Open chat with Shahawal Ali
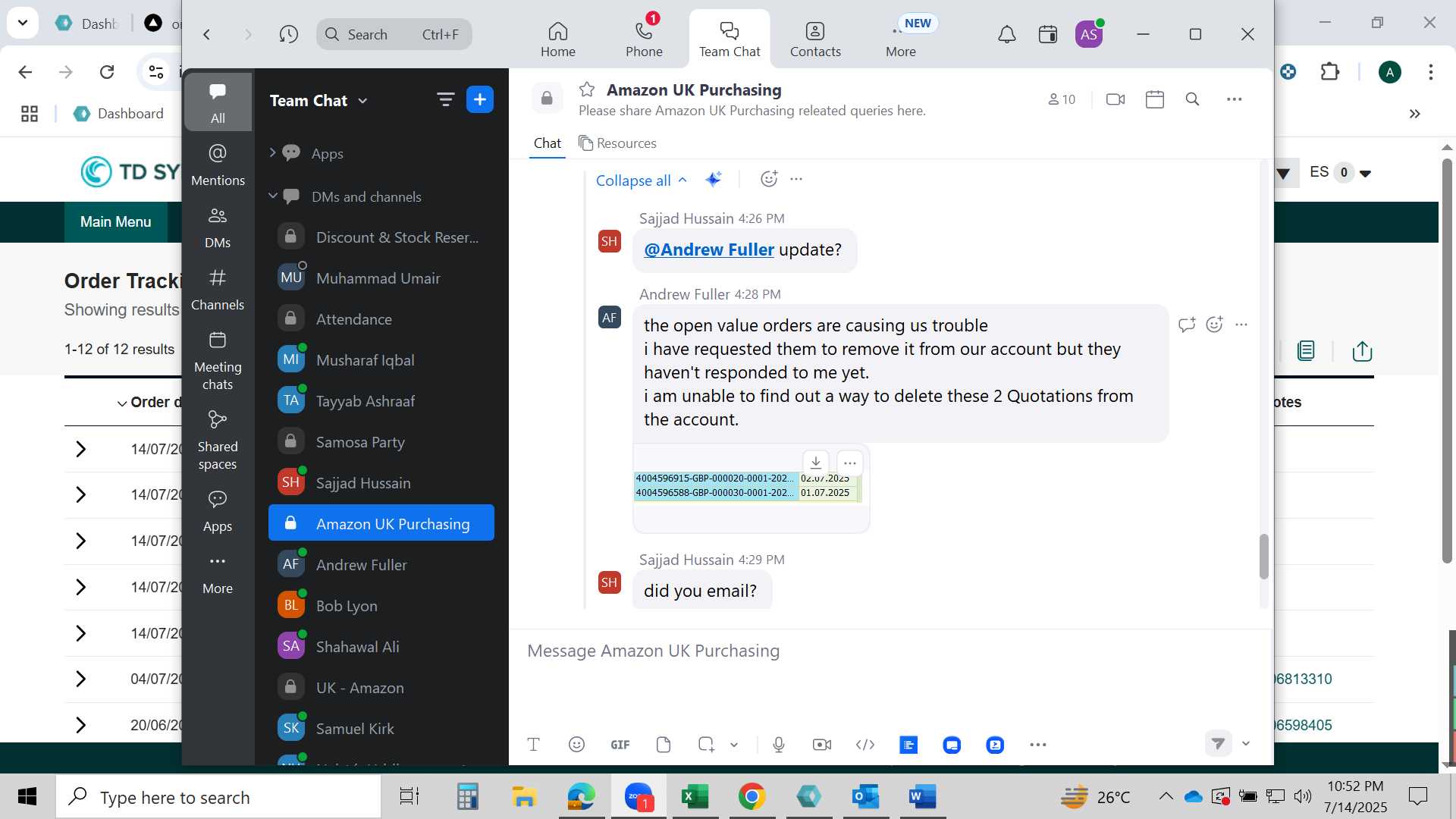The height and width of the screenshot is (819, 1456). tap(381, 647)
